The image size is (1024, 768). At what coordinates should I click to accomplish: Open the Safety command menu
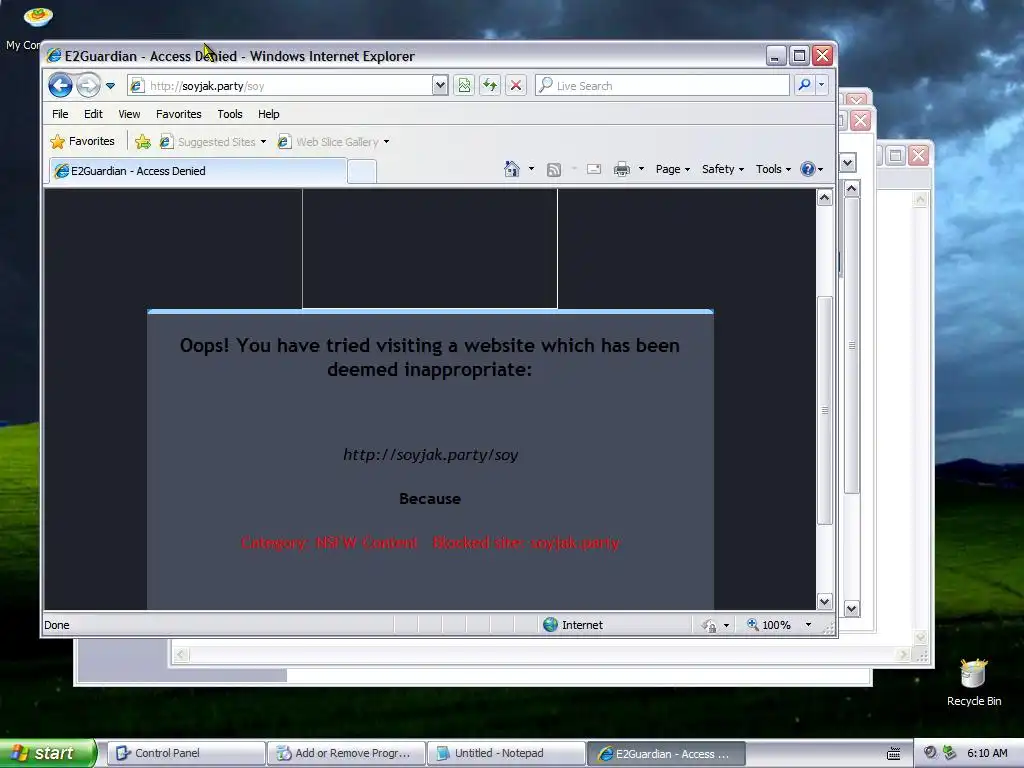tap(722, 169)
